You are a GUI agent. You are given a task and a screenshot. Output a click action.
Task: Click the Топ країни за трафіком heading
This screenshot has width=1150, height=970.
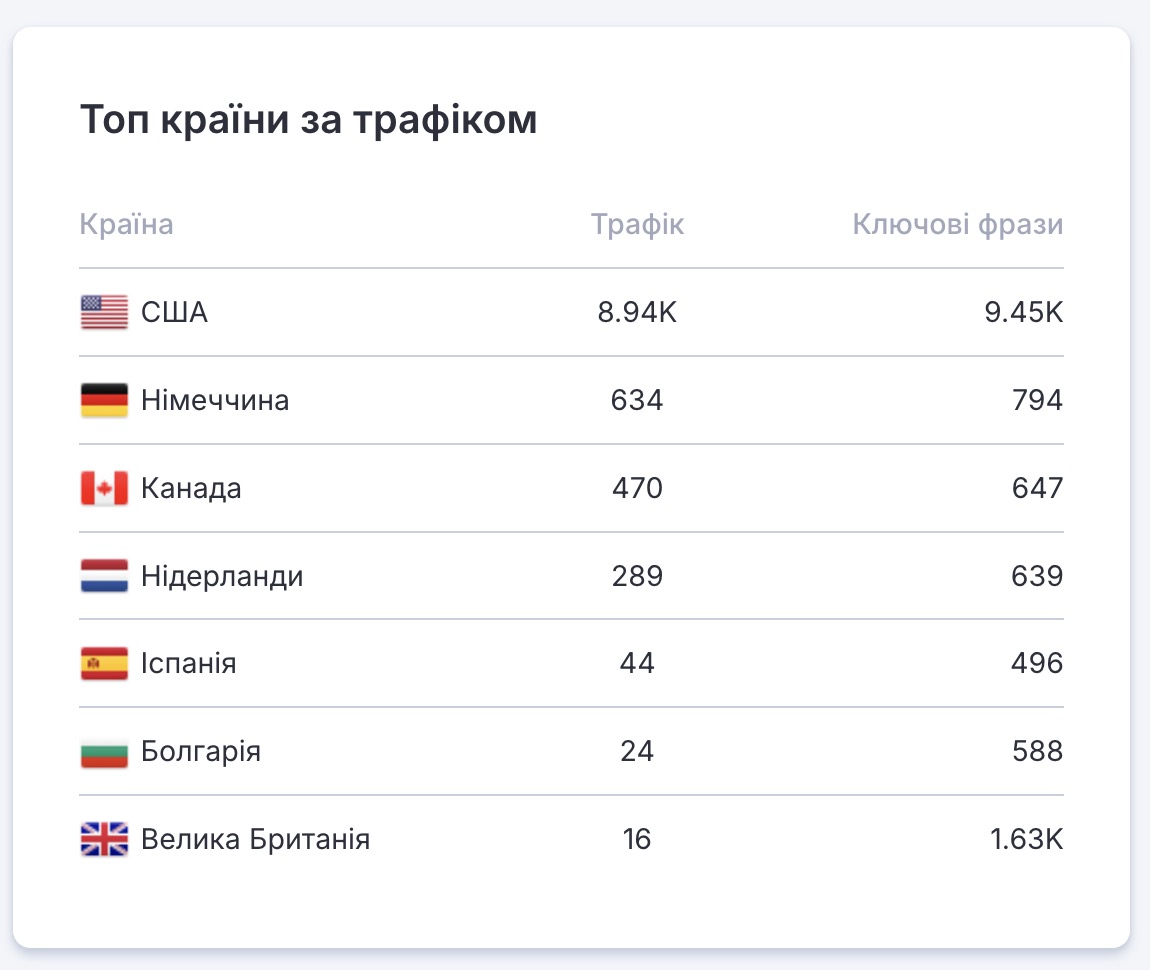click(308, 121)
